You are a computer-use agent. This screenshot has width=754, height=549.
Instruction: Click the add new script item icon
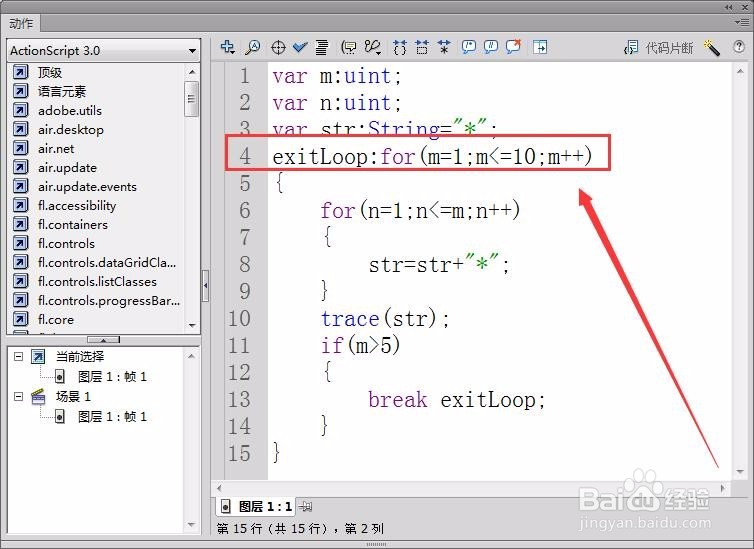point(227,47)
